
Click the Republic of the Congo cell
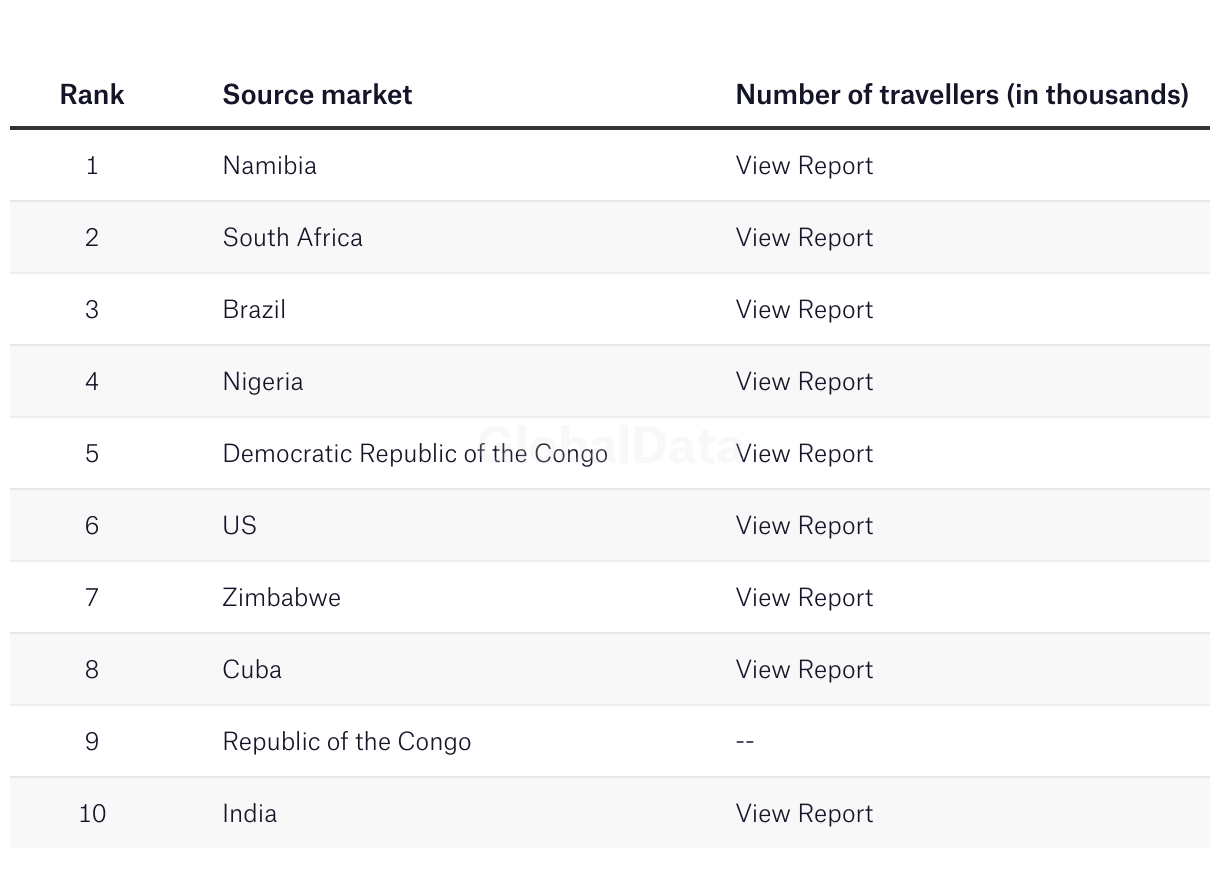[x=346, y=741]
